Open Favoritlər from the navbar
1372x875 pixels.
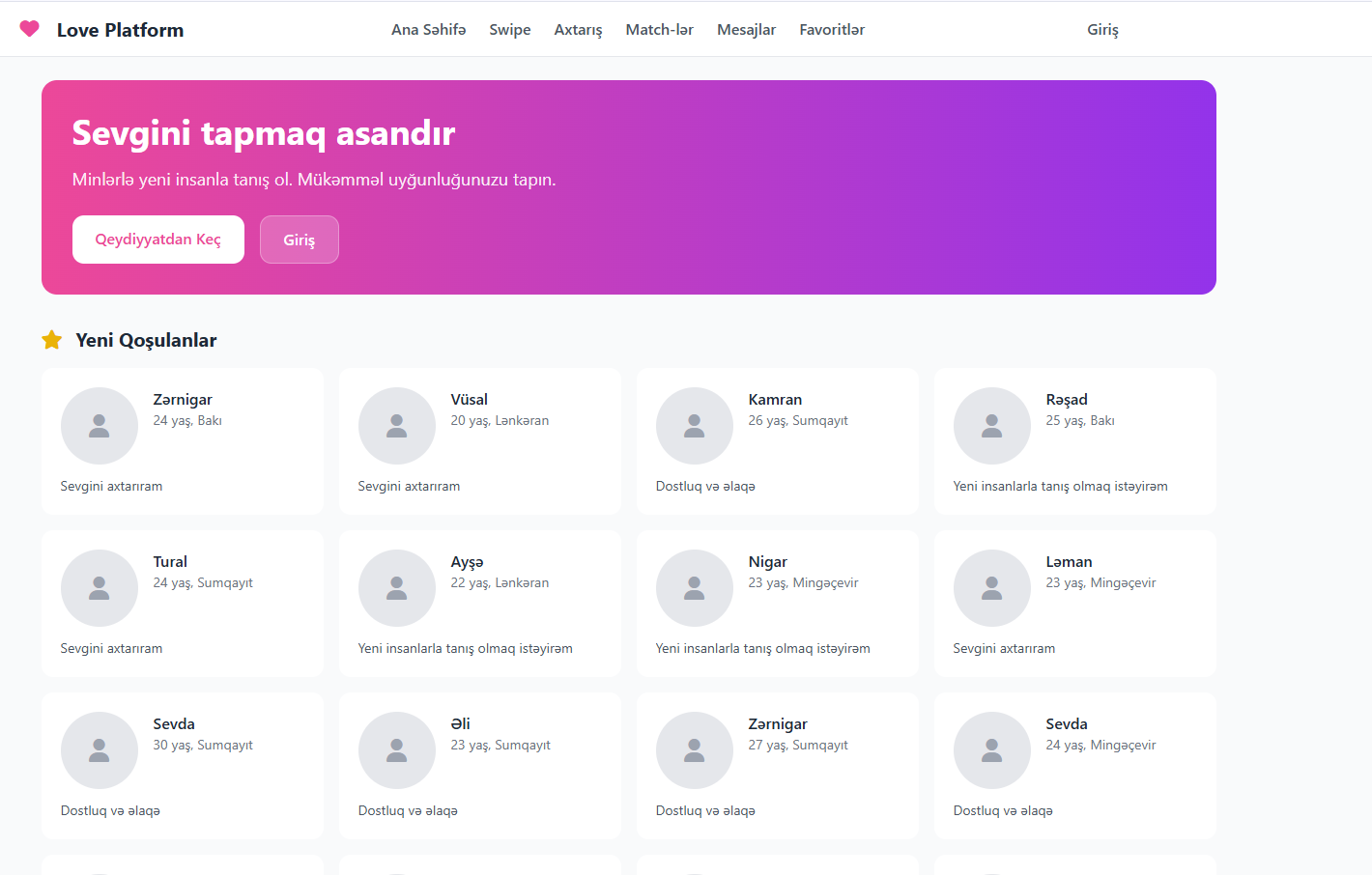click(x=832, y=29)
